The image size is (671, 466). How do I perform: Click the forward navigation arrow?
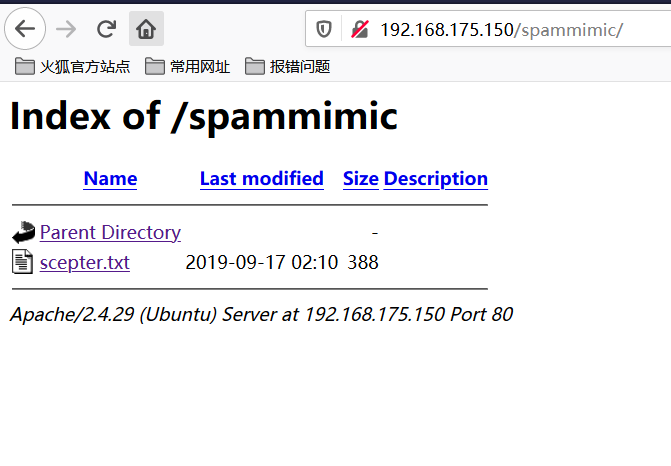[x=66, y=28]
